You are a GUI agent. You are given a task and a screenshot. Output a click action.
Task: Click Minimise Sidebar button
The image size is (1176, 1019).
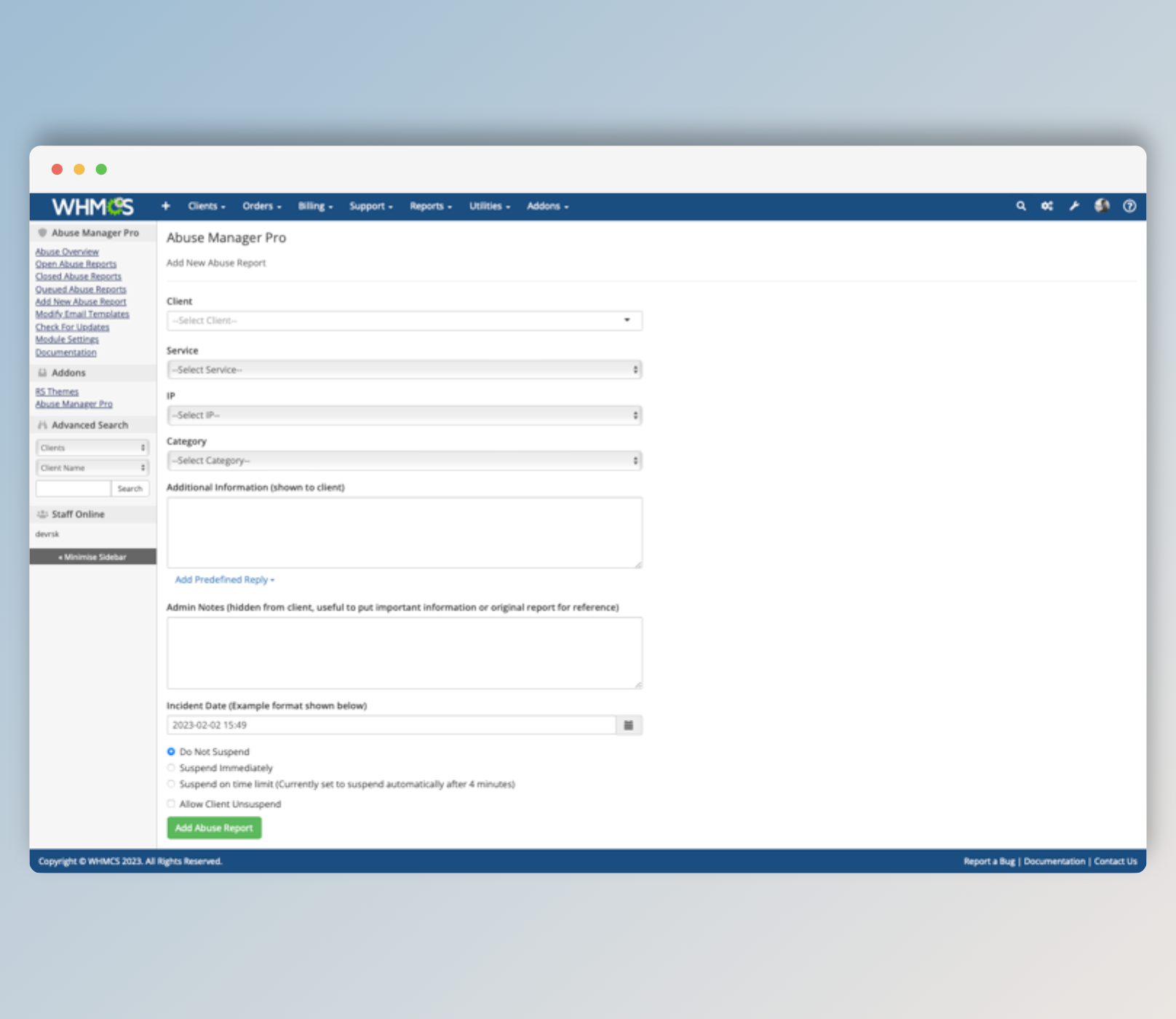pos(92,557)
